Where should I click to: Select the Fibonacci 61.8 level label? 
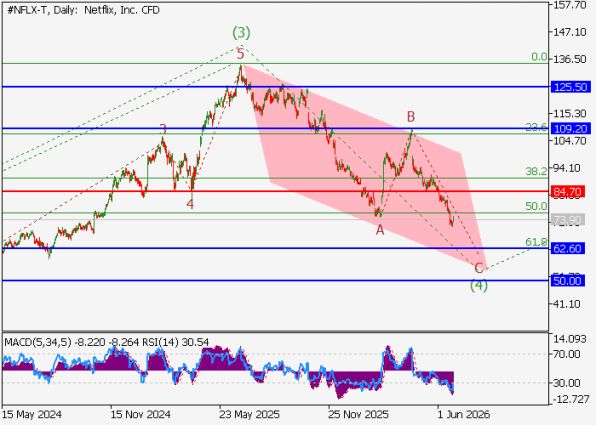536,242
